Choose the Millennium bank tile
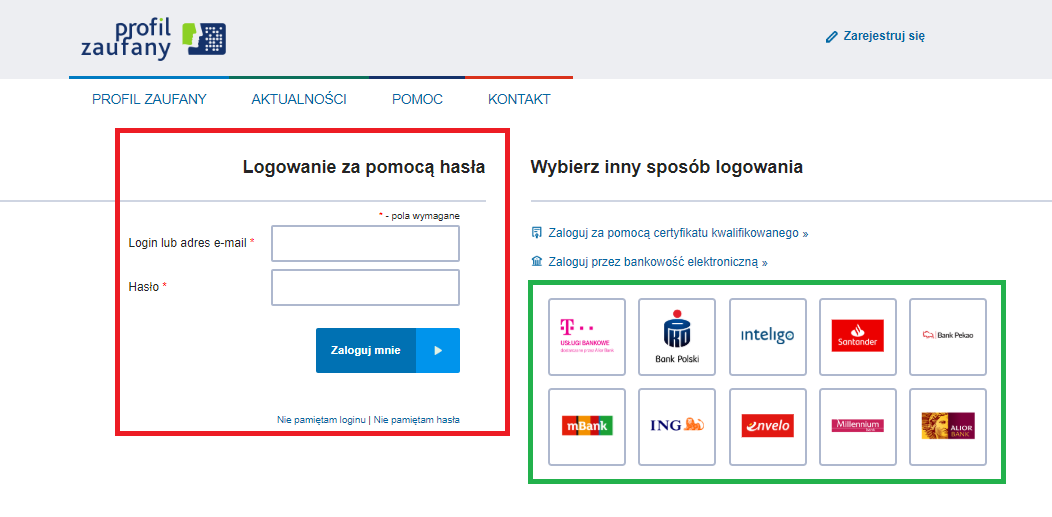The width and height of the screenshot is (1052, 517). [857, 426]
